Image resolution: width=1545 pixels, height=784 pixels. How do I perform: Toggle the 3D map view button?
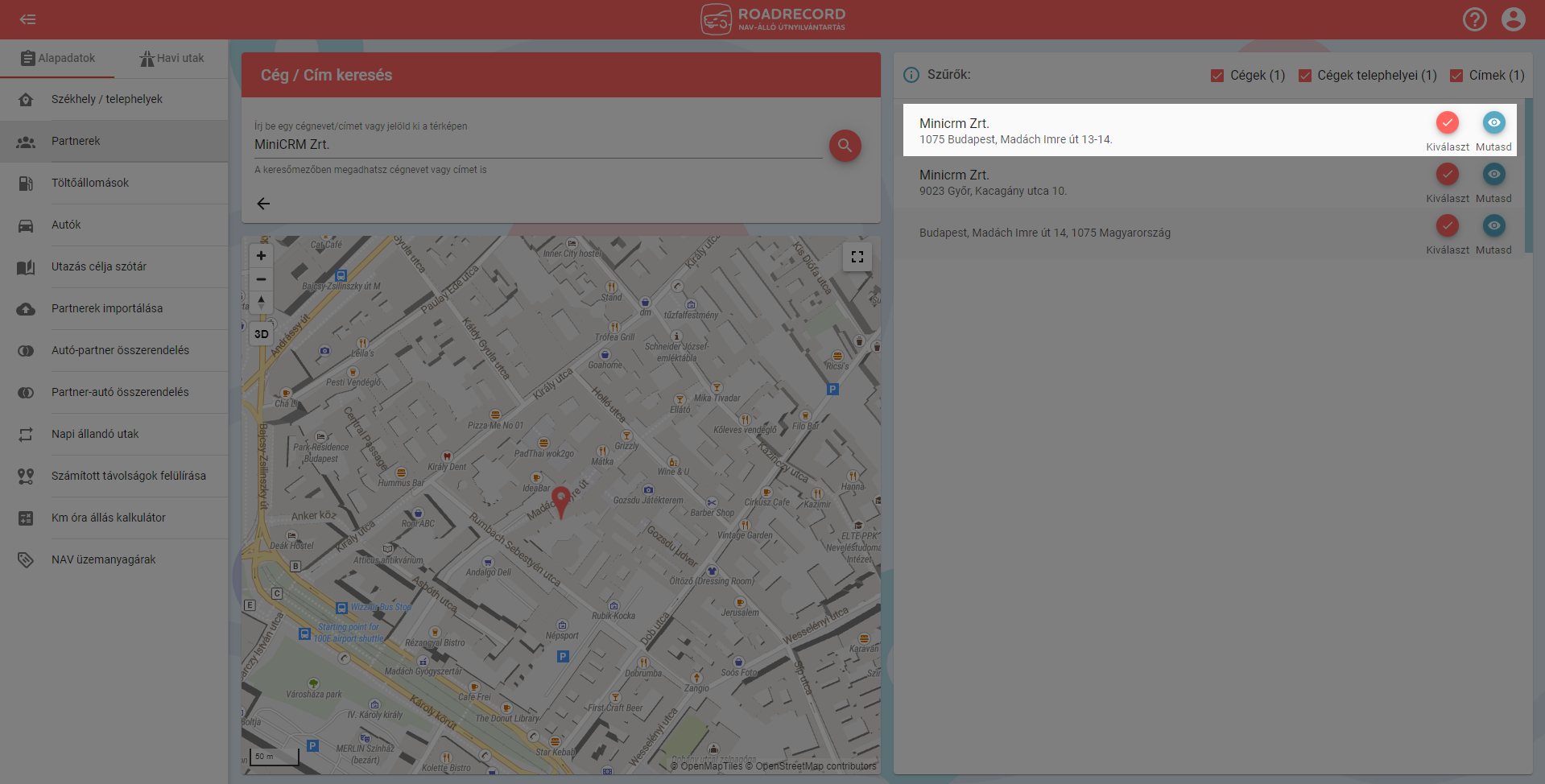261,334
